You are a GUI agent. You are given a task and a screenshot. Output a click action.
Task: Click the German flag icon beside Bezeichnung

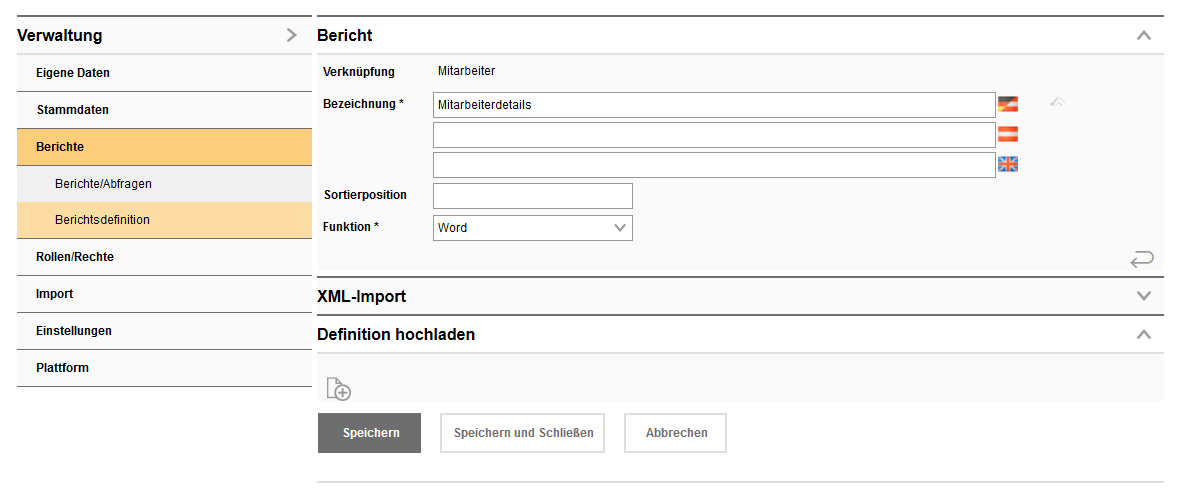pos(1007,104)
